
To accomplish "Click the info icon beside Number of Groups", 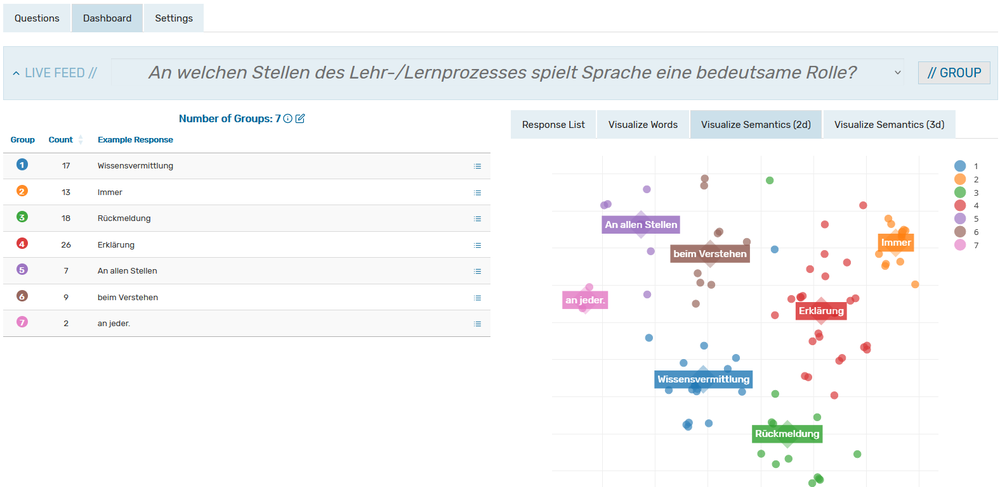I will pos(288,119).
